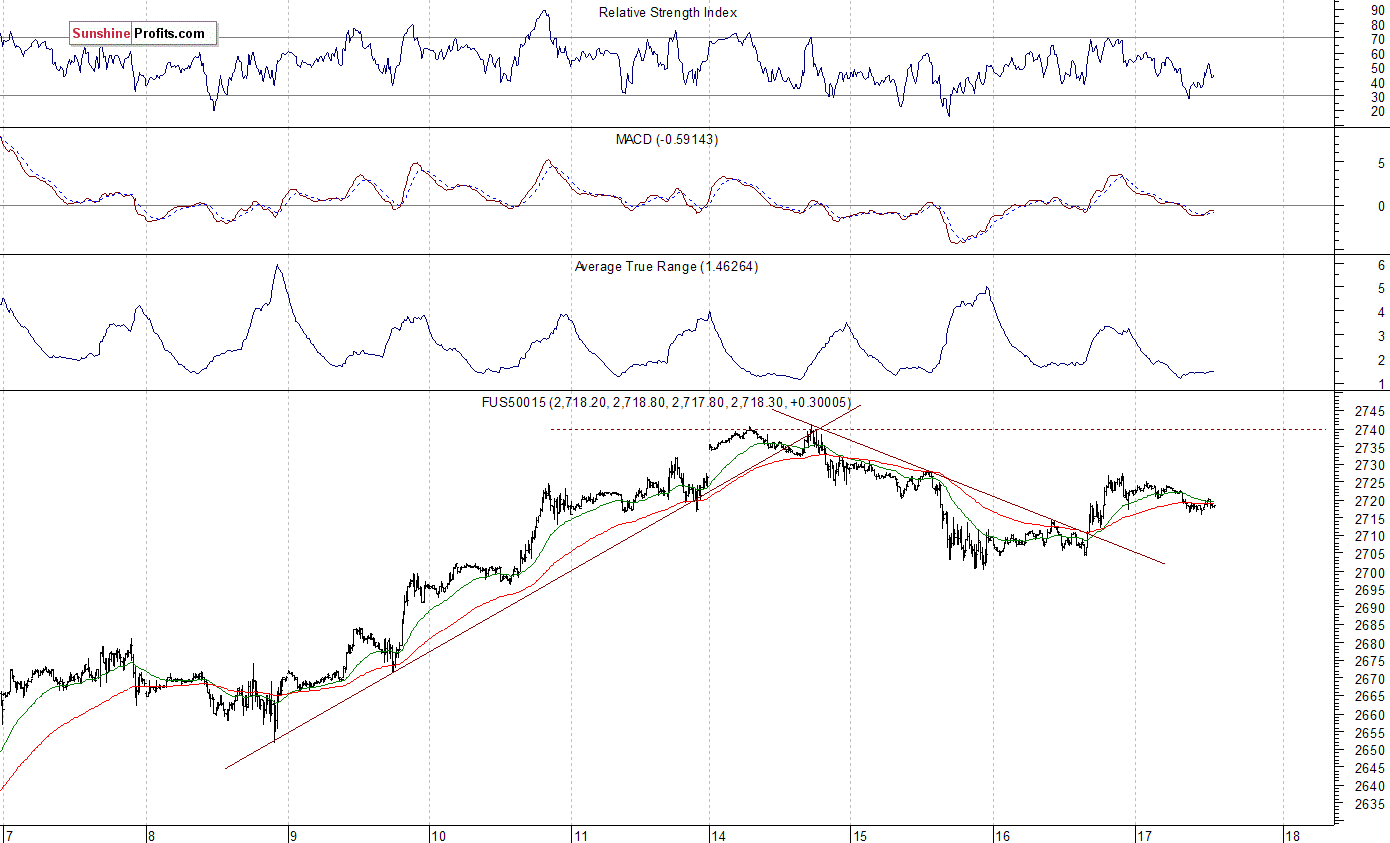
Task: Click the Average True Range axis label 1
Action: coord(1381,384)
